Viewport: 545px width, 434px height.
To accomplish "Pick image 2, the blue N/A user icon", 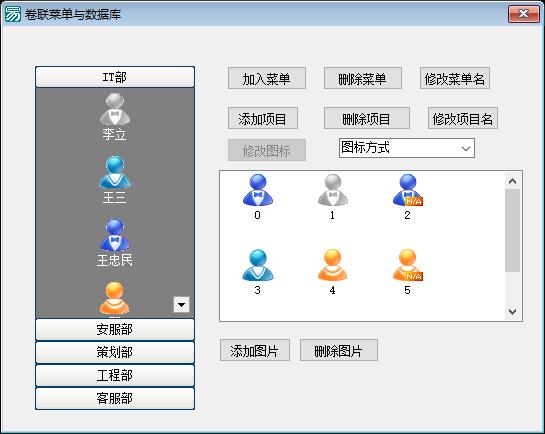I will click(x=408, y=190).
